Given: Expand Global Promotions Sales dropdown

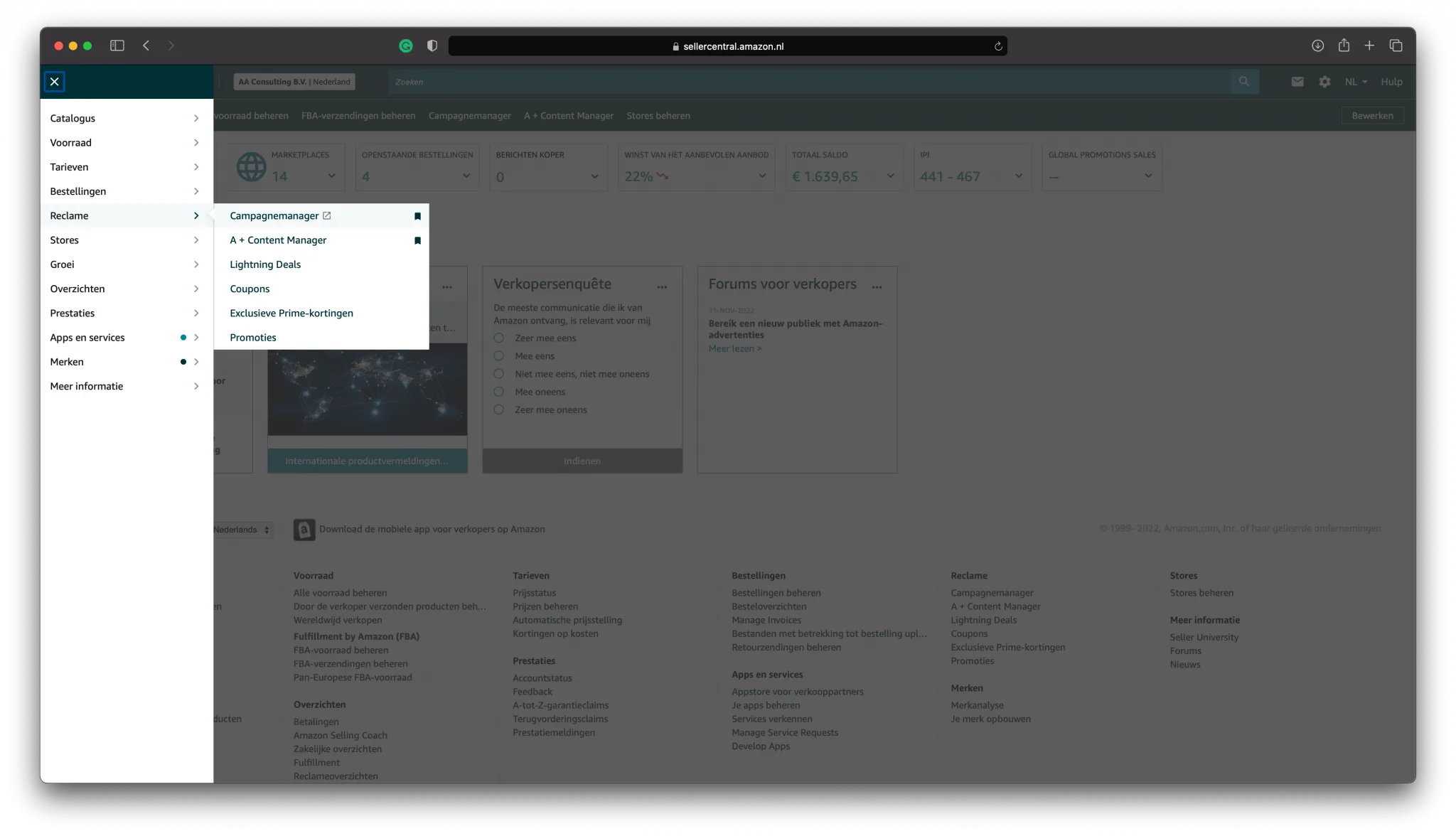Looking at the screenshot, I should click(x=1148, y=176).
